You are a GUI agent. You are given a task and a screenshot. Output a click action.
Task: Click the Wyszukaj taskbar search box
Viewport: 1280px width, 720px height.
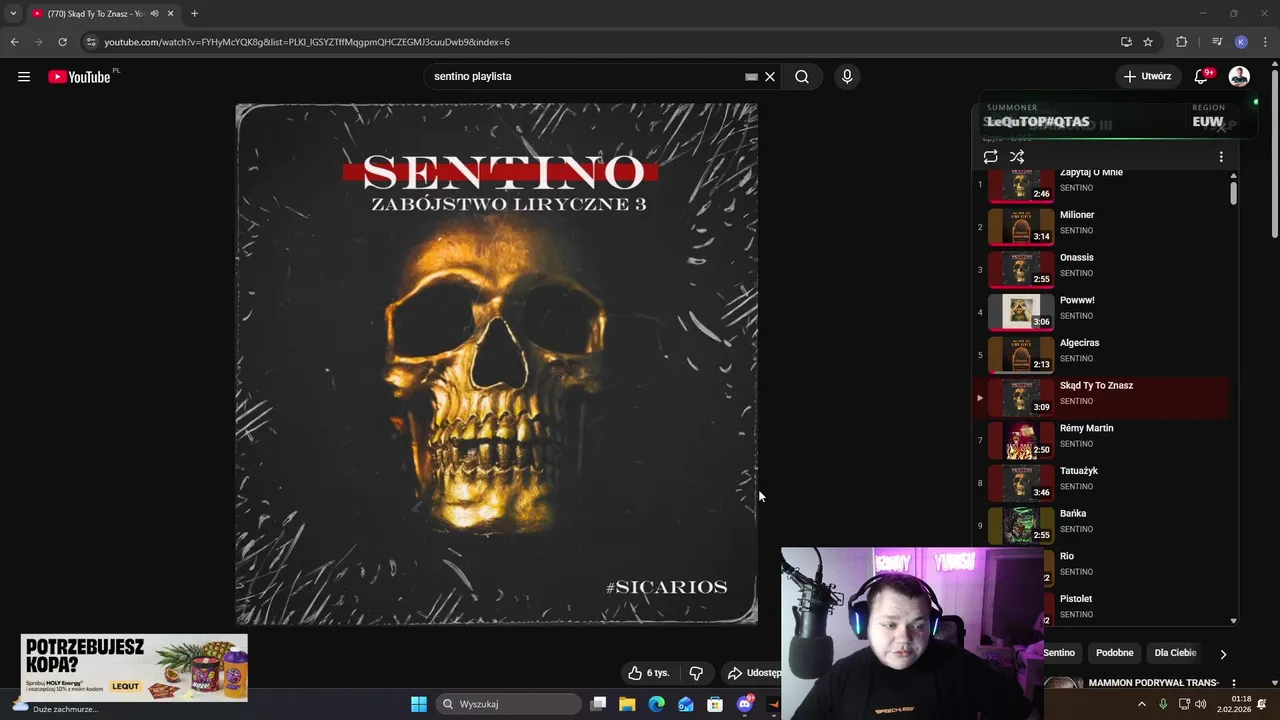tap(509, 704)
